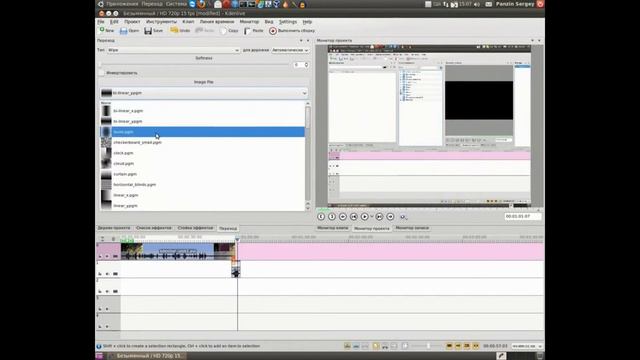
Task: Open the Image File combo box
Action: (x=204, y=93)
